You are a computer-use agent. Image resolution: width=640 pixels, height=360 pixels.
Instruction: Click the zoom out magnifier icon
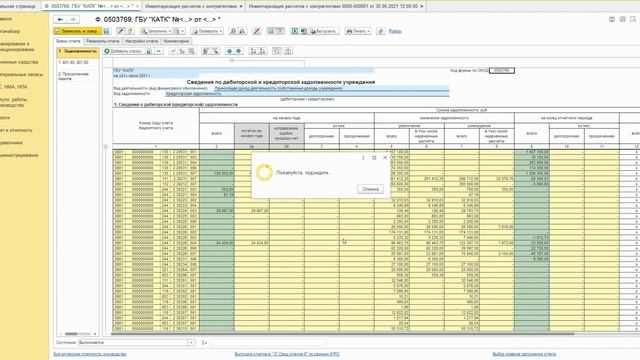(242, 31)
